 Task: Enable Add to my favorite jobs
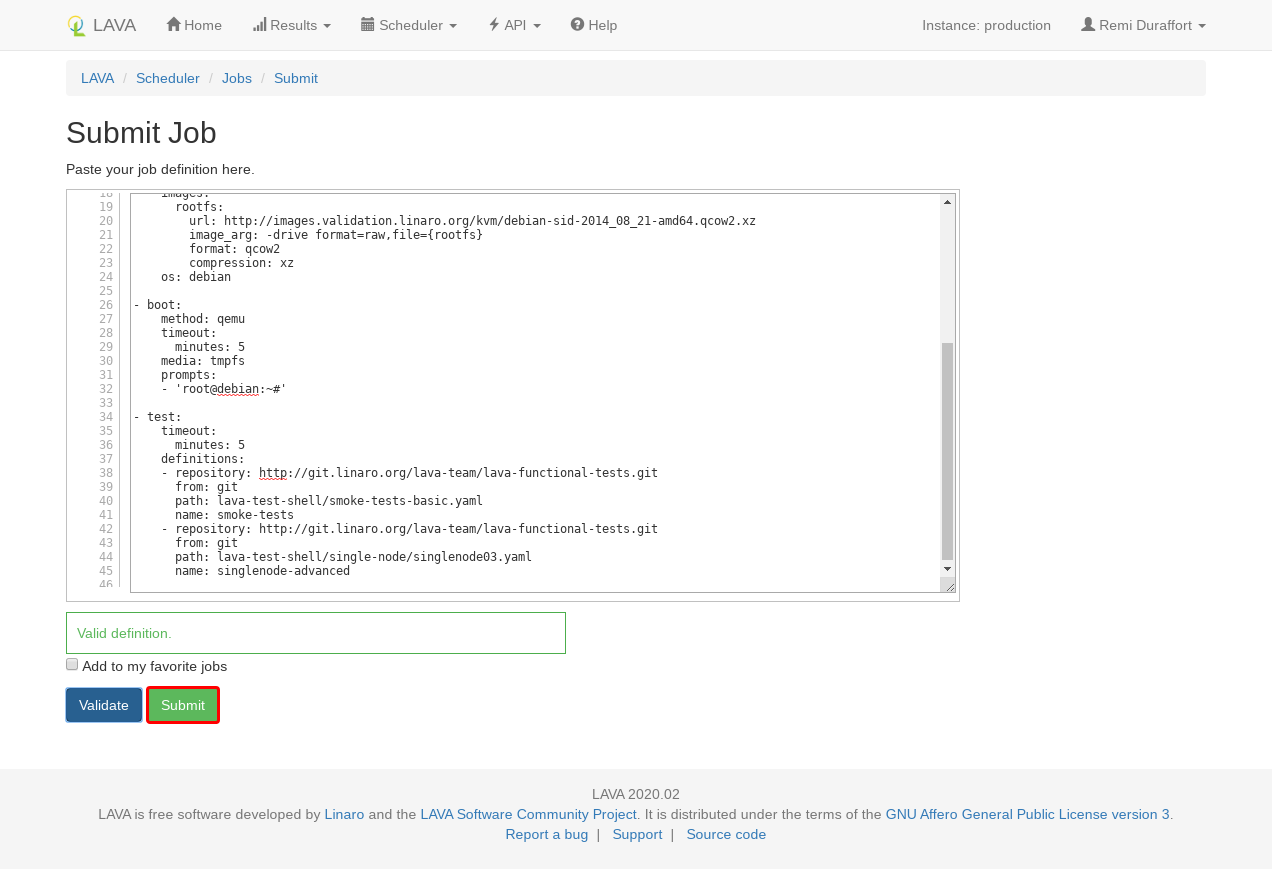tap(72, 665)
